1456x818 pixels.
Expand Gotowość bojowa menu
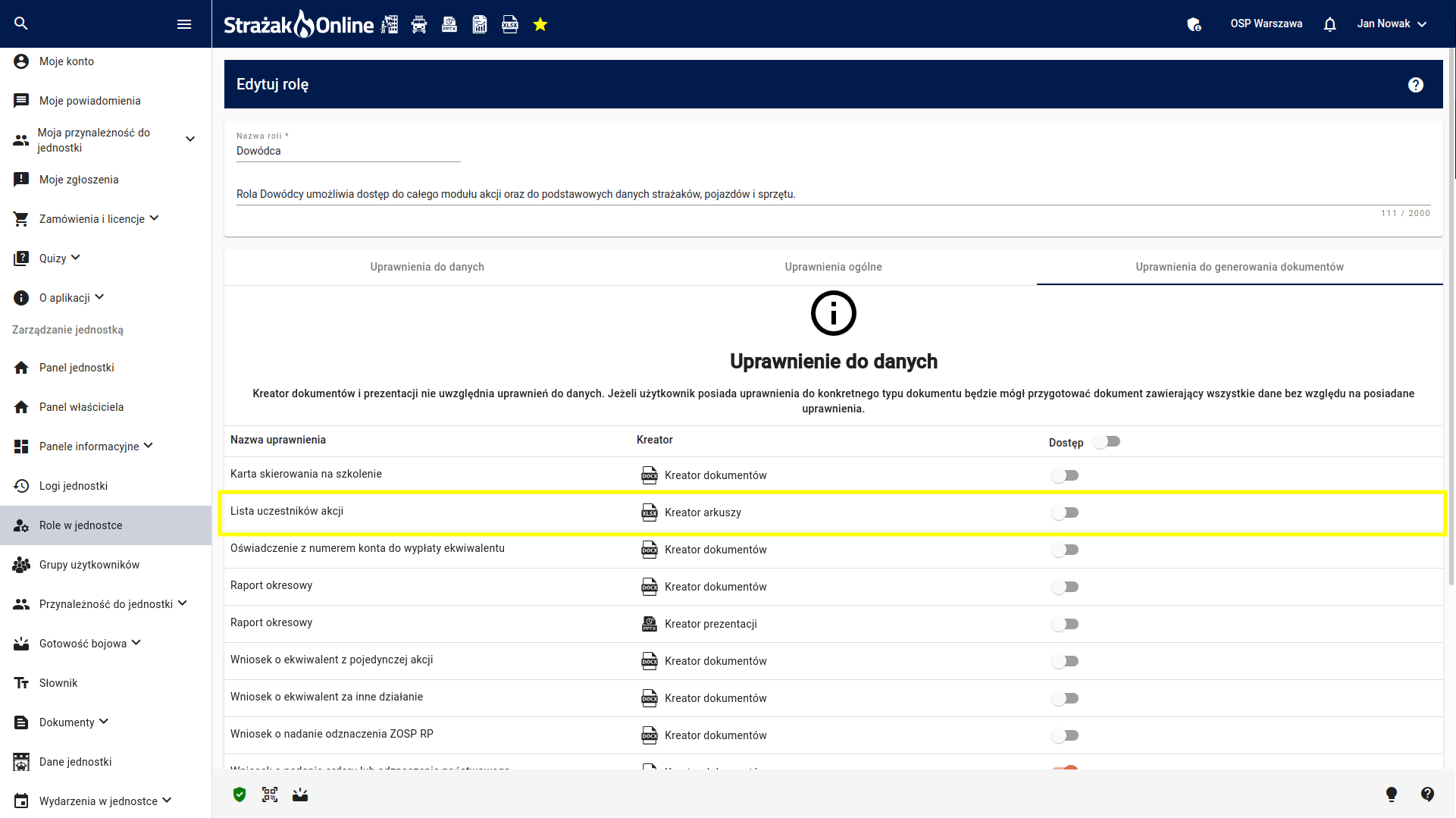pyautogui.click(x=136, y=643)
